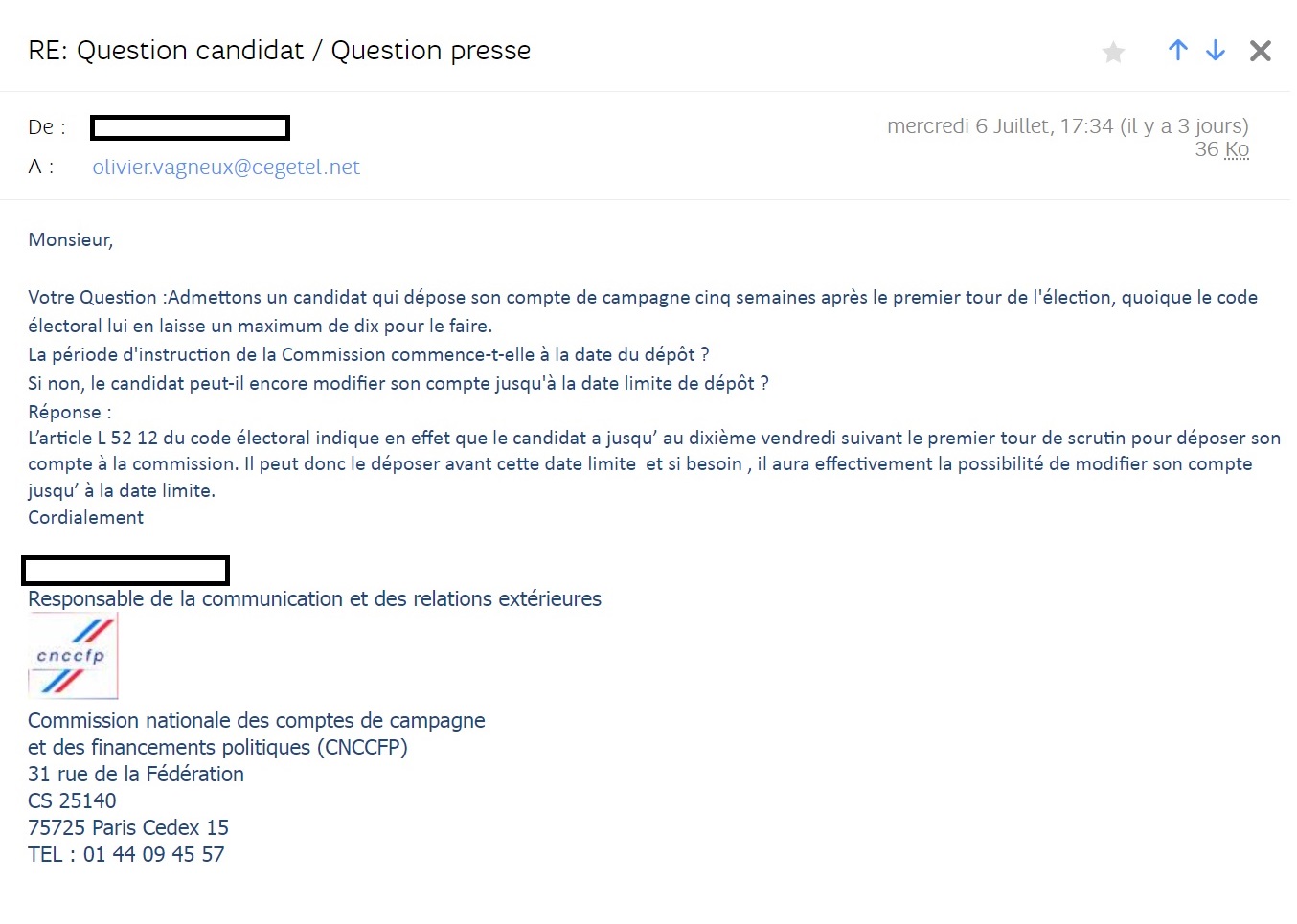
Task: Go to previous message with up arrow
Action: 1178,51
